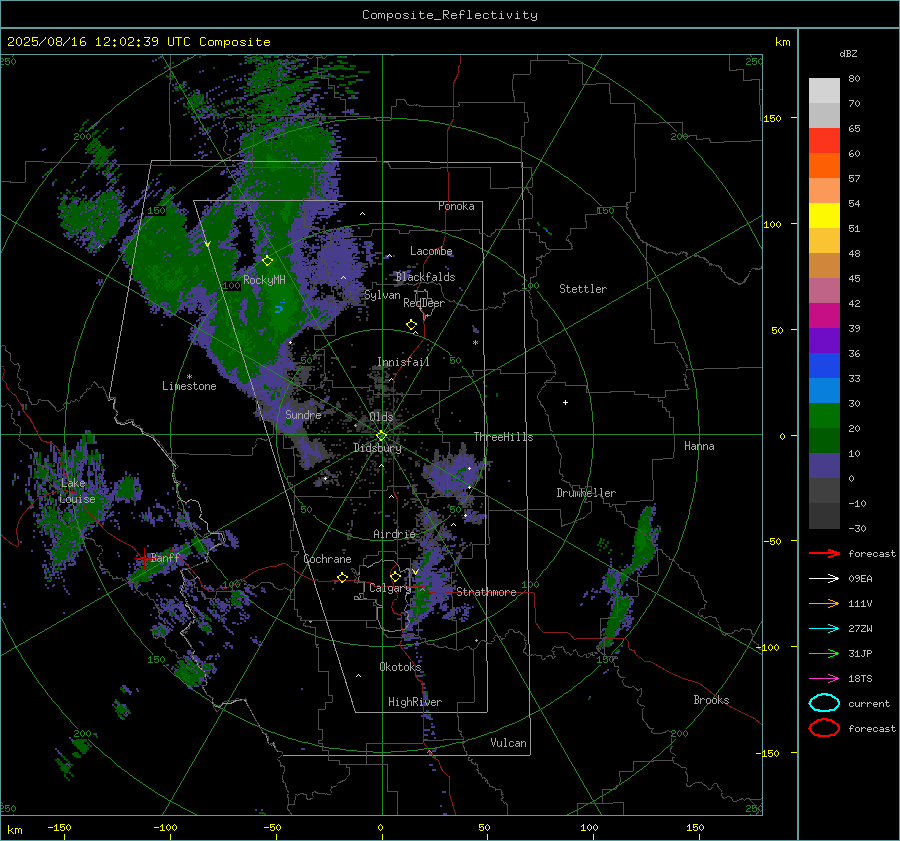Image resolution: width=900 pixels, height=841 pixels.
Task: Click the 18TS legend text
Action: 860,679
